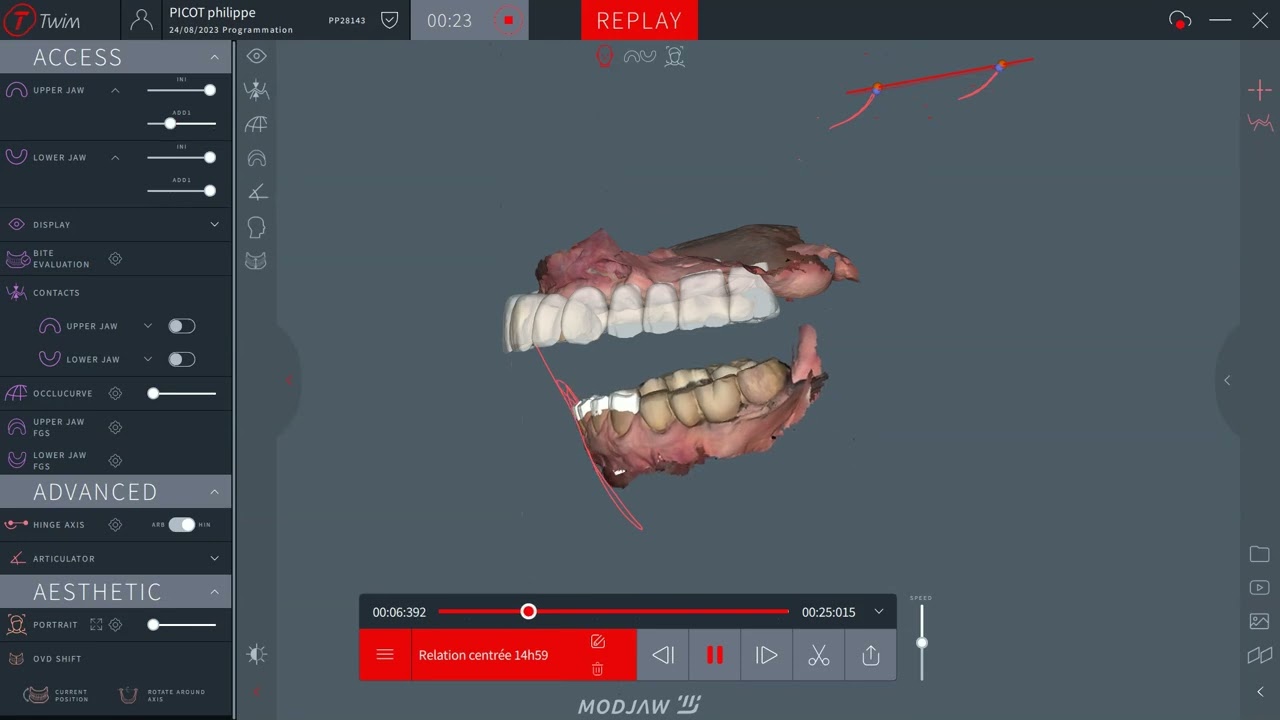Cut the recording with scissors icon
Viewport: 1280px width, 720px height.
(819, 655)
